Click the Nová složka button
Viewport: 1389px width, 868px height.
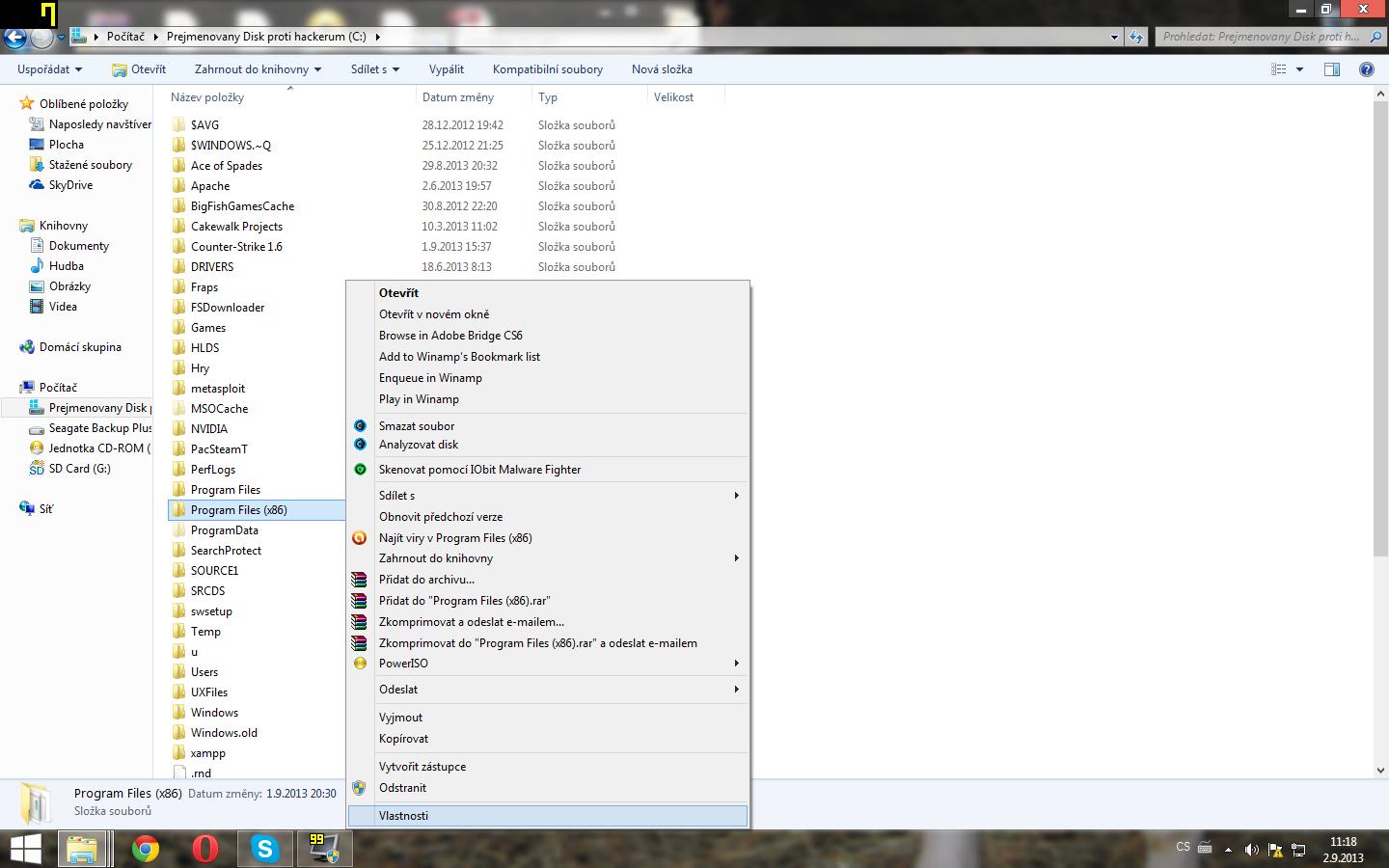pos(662,69)
